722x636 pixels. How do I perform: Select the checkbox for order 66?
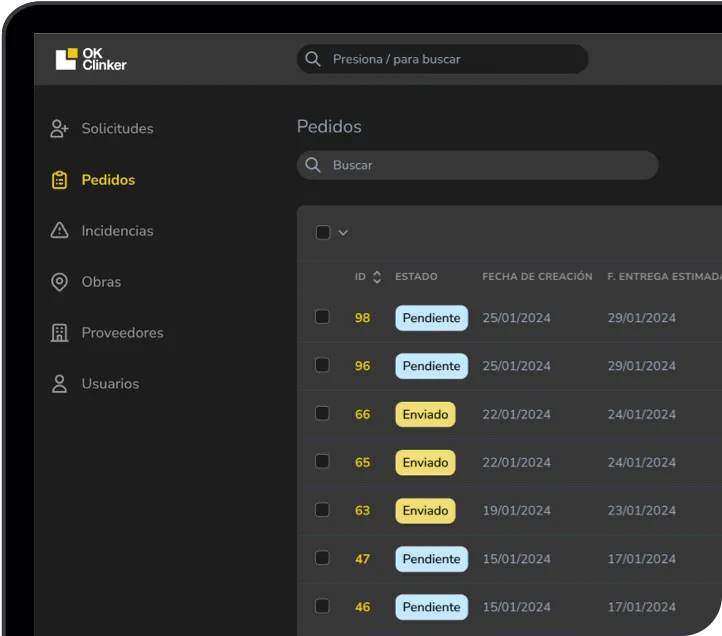point(322,413)
